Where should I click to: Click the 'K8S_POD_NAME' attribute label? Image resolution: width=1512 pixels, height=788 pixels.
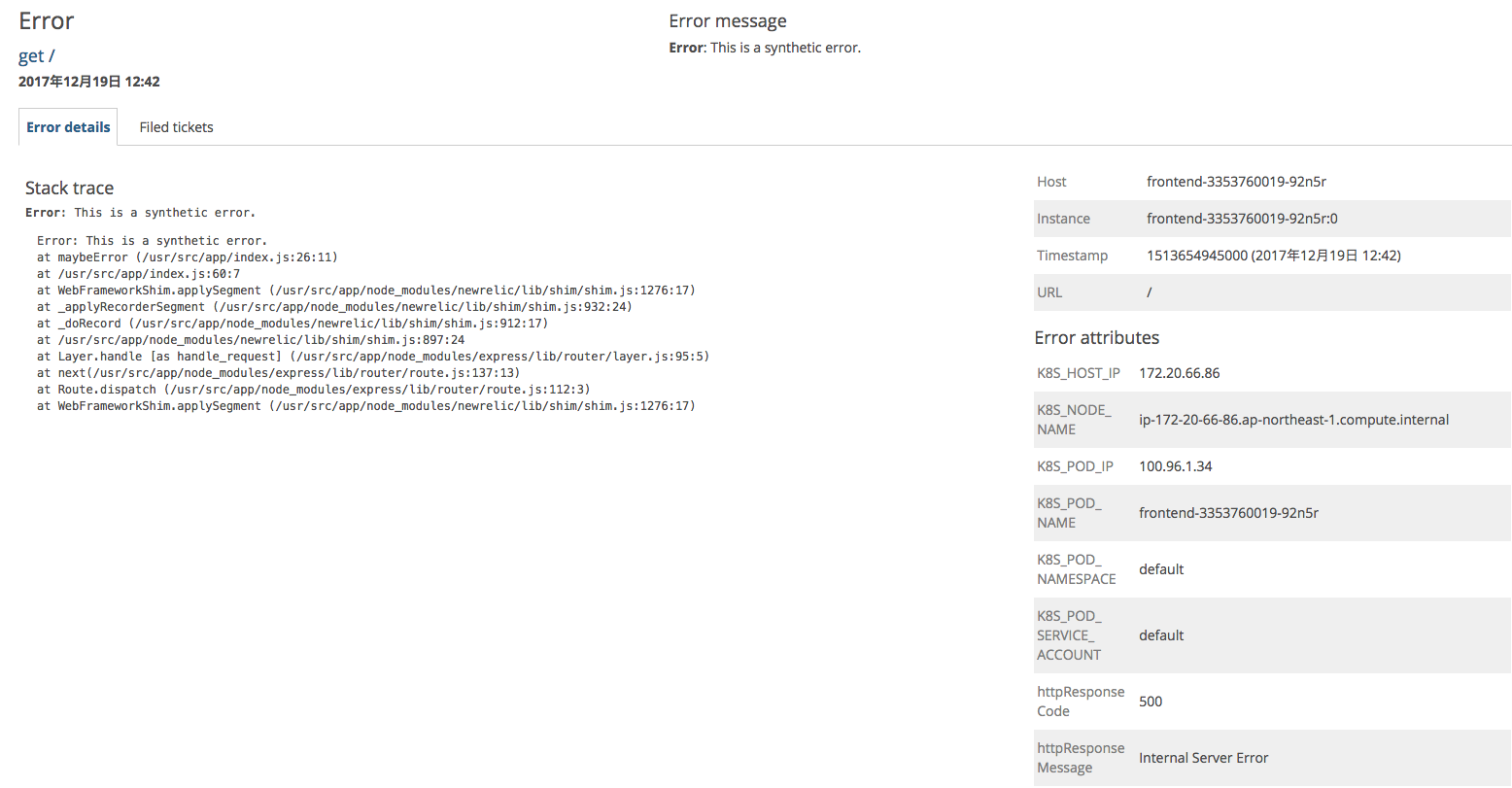[x=1069, y=513]
